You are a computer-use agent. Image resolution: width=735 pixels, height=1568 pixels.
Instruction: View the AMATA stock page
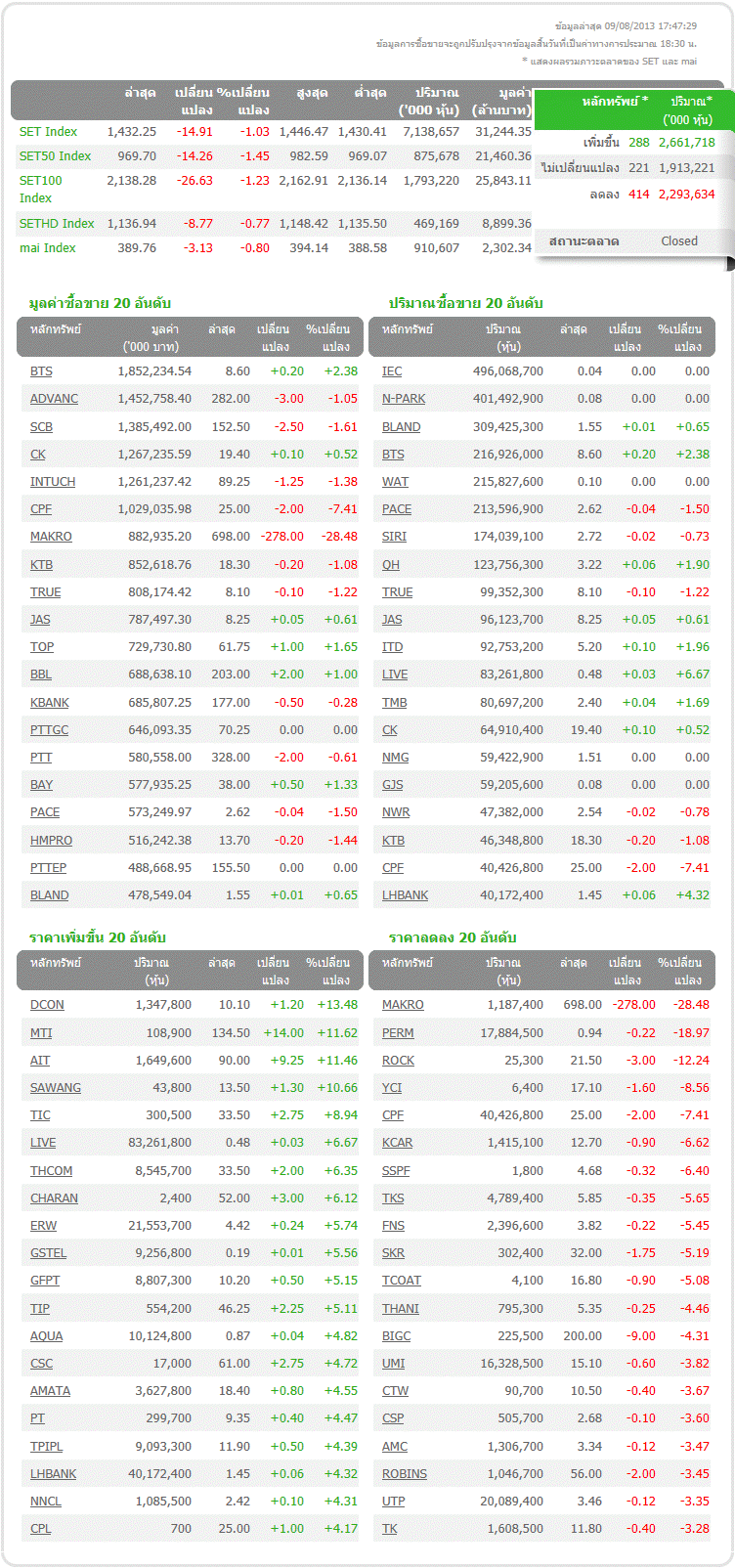point(50,1391)
